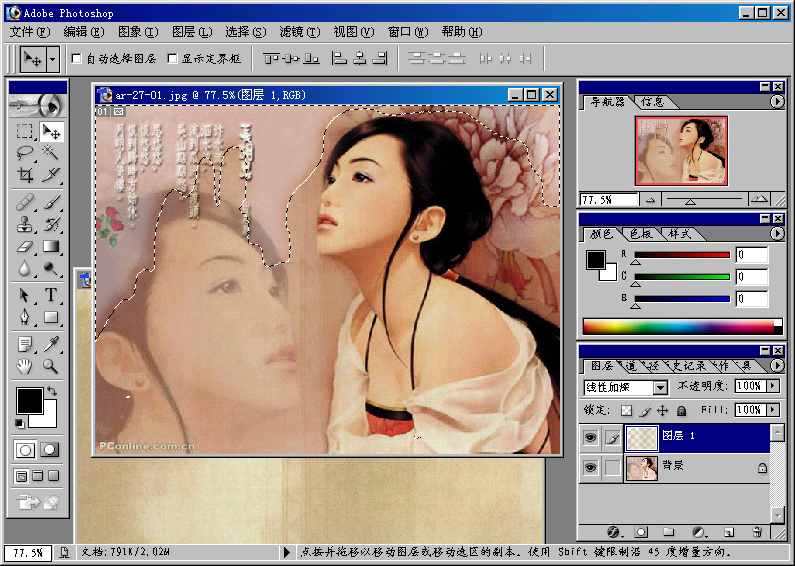The image size is (795, 566).
Task: Open Move tool preset picker arrow
Action: 53,59
